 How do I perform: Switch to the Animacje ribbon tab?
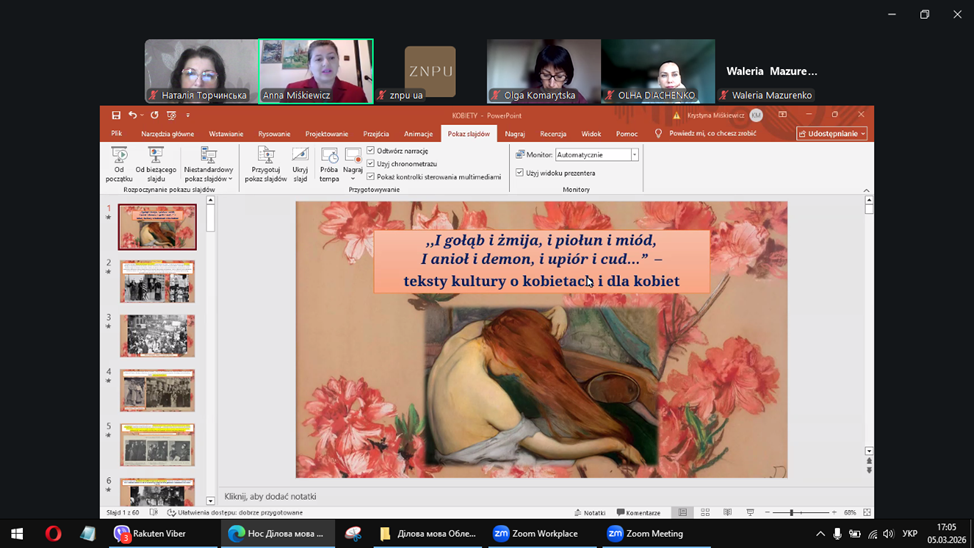418,134
